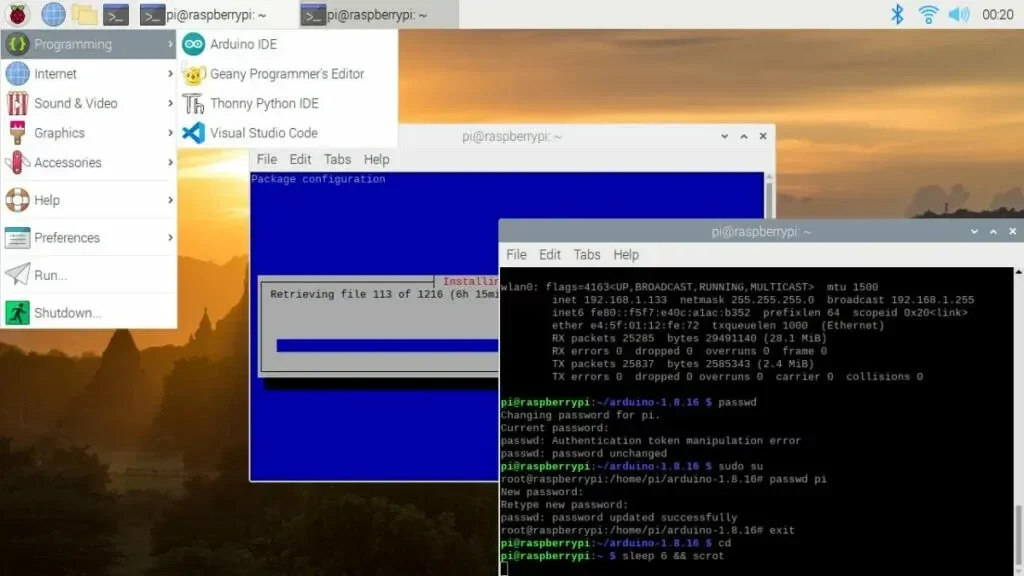
Task: Click the Geany Programmer's Editor icon
Action: [193, 74]
